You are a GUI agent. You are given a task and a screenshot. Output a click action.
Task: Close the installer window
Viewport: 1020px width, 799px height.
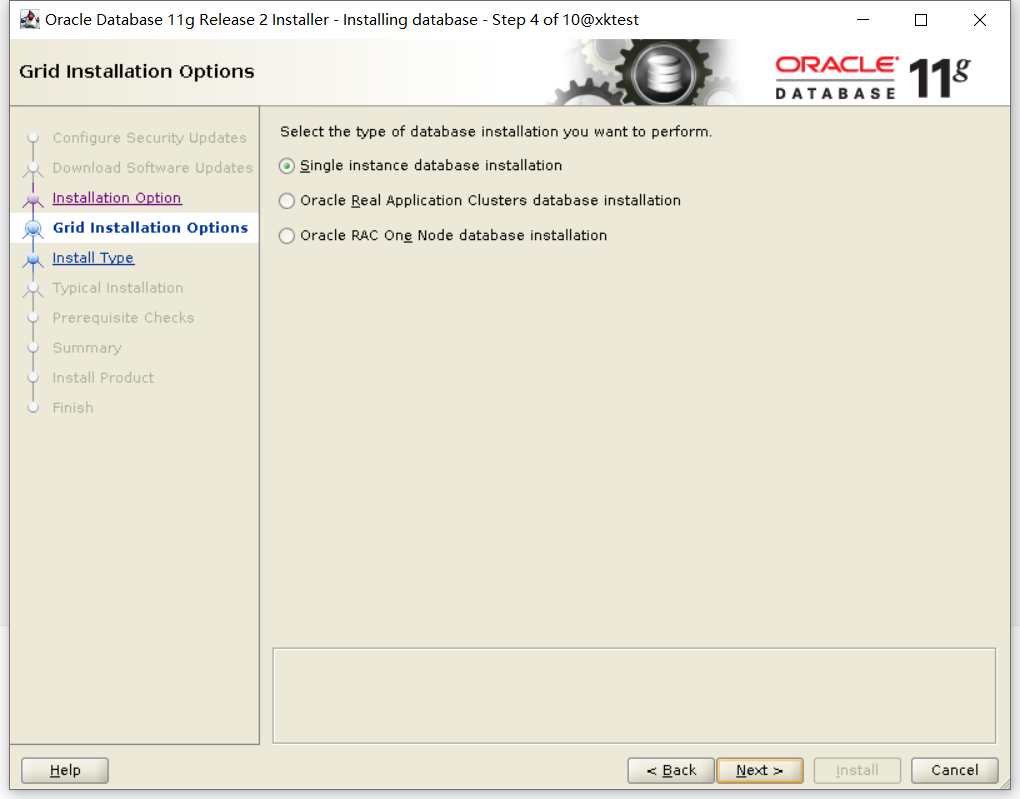click(x=980, y=20)
